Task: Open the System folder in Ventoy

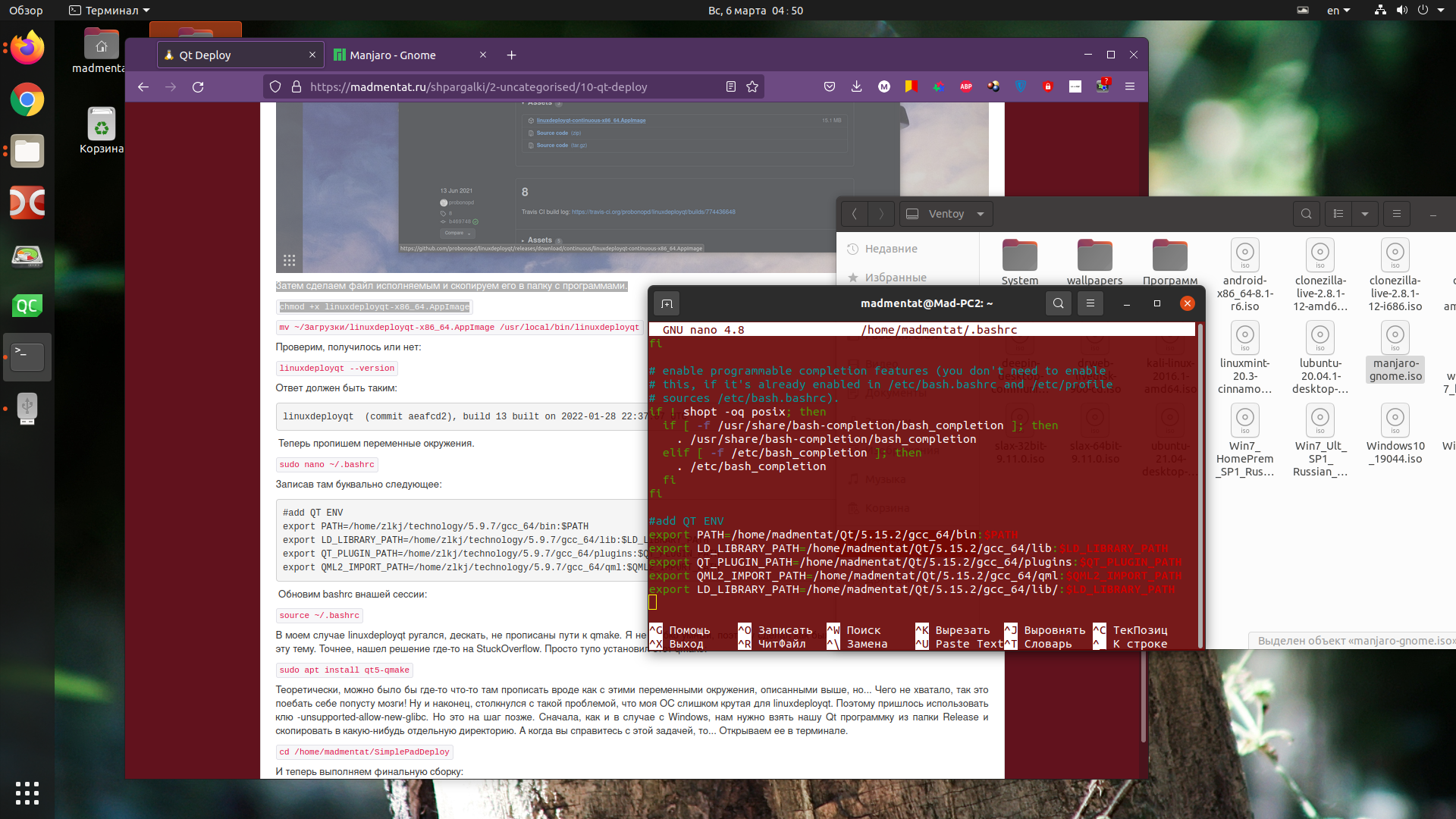Action: tap(1020, 262)
